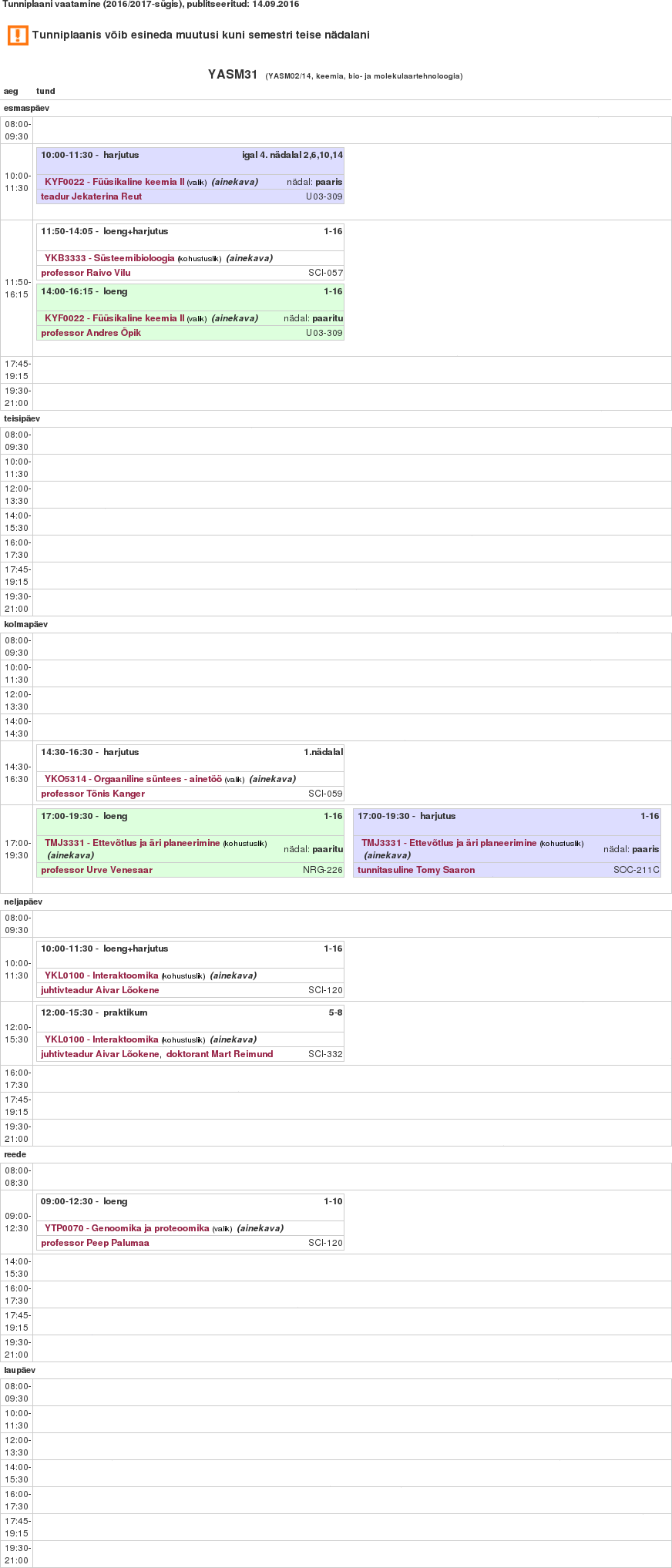Viewport: 672px width, 1568px height.
Task: Click room SOC-211C in Wednesday's harjutus
Action: pyautogui.click(x=637, y=870)
